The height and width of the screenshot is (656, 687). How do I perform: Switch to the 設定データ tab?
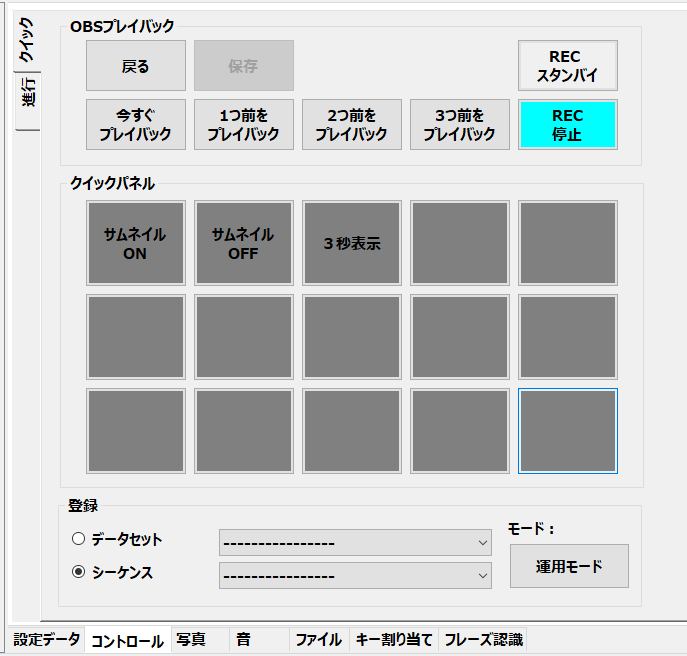coord(46,640)
